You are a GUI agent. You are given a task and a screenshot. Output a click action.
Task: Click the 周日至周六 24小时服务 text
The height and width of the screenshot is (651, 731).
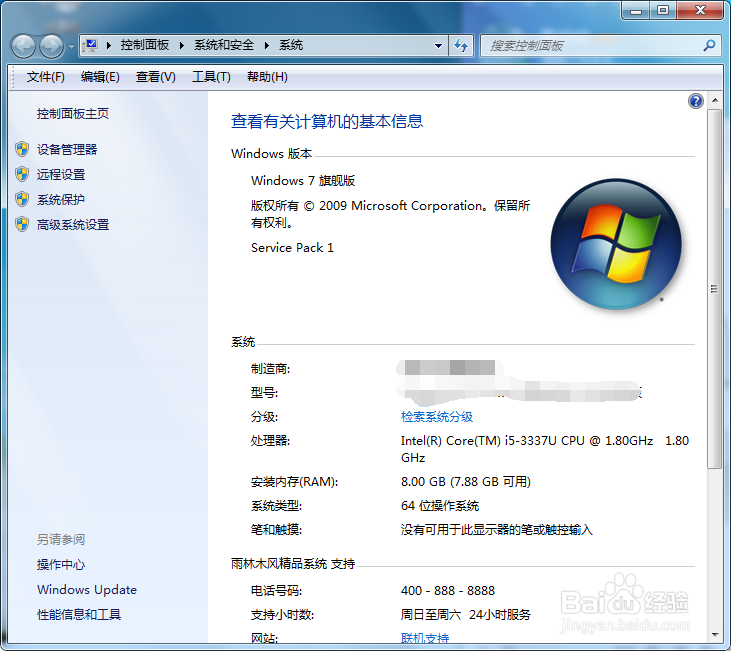465,615
